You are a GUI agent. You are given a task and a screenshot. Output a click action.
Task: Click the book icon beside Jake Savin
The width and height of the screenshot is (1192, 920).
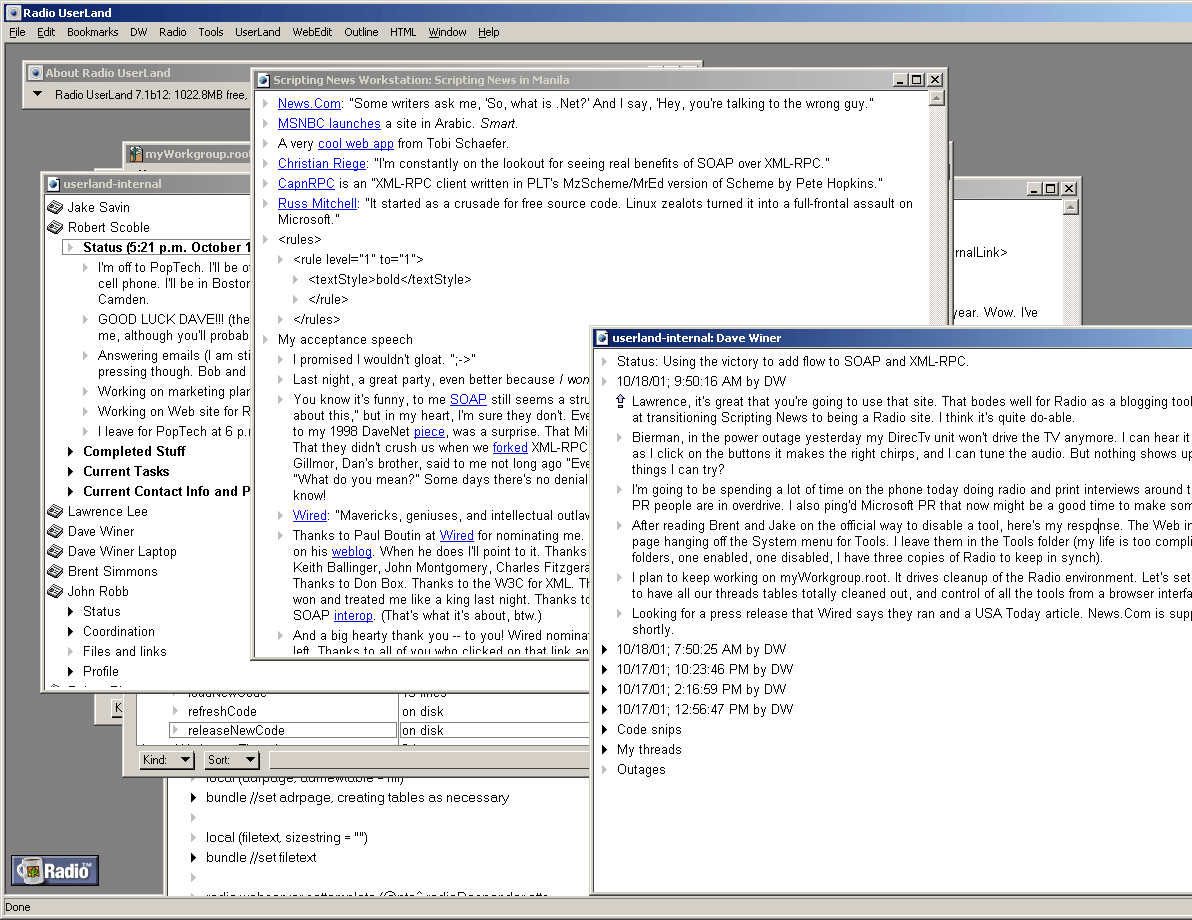tap(55, 208)
